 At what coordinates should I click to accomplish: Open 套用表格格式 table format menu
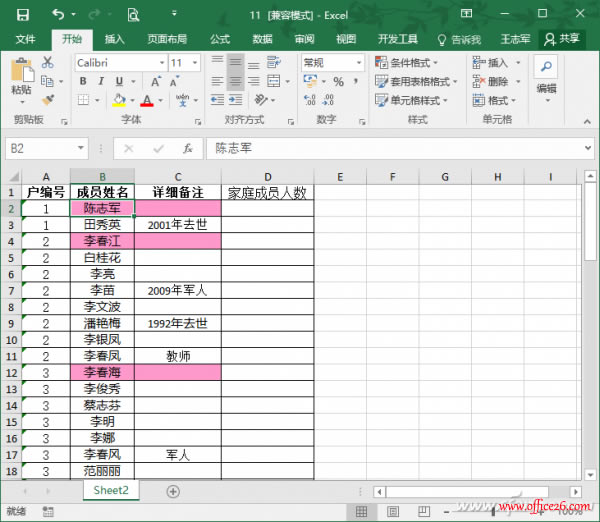416,81
